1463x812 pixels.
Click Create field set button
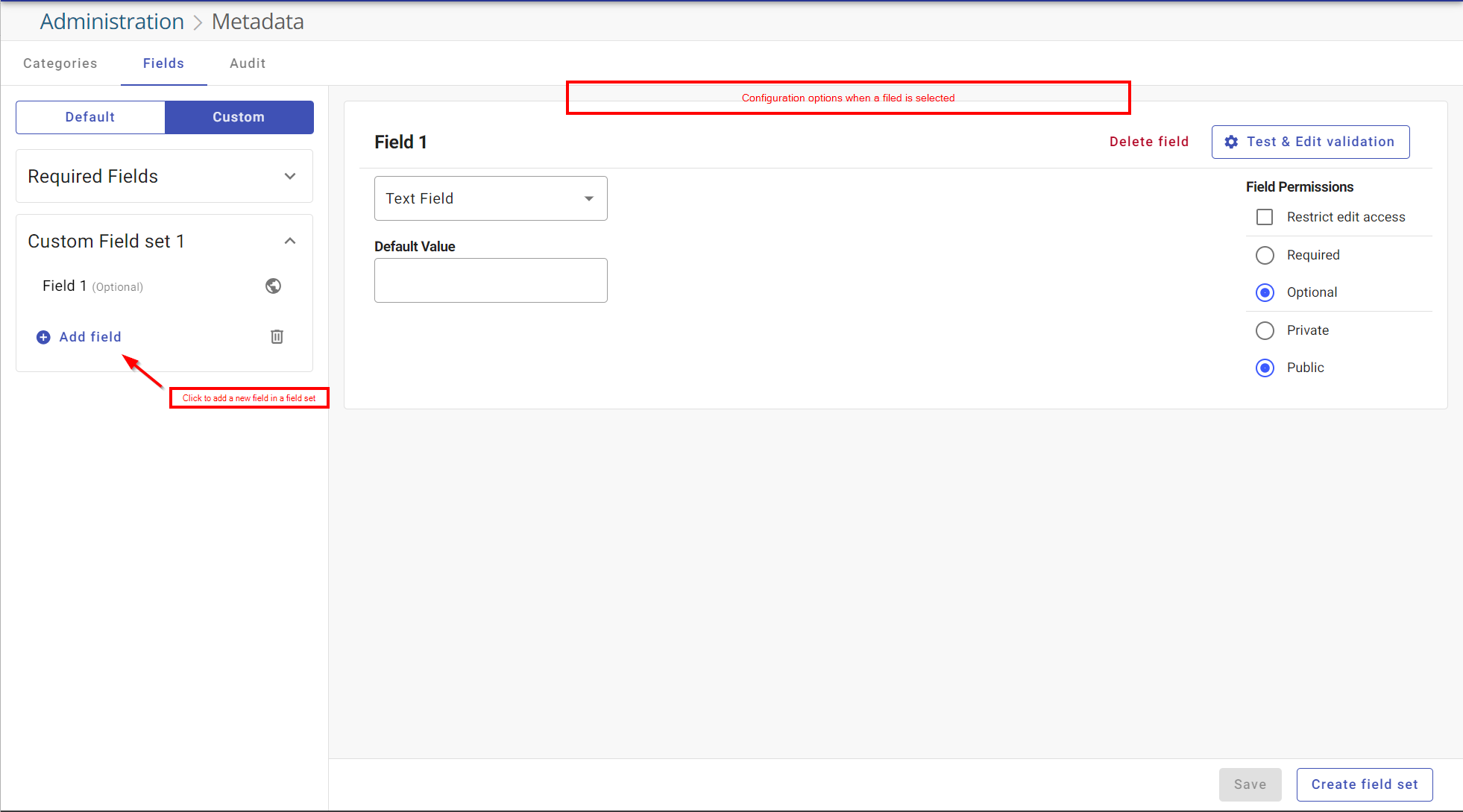coord(1365,784)
